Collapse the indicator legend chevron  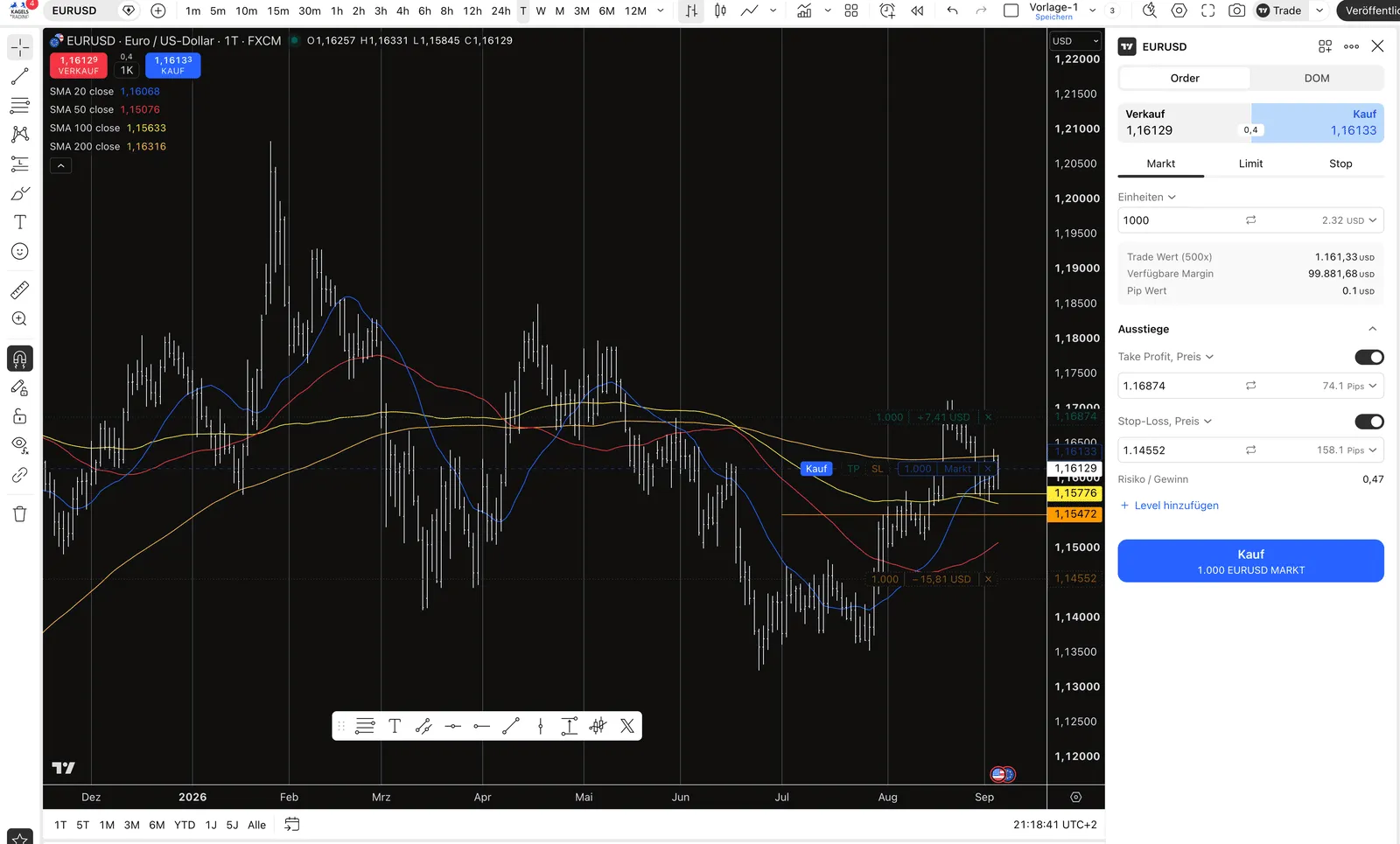[x=61, y=165]
